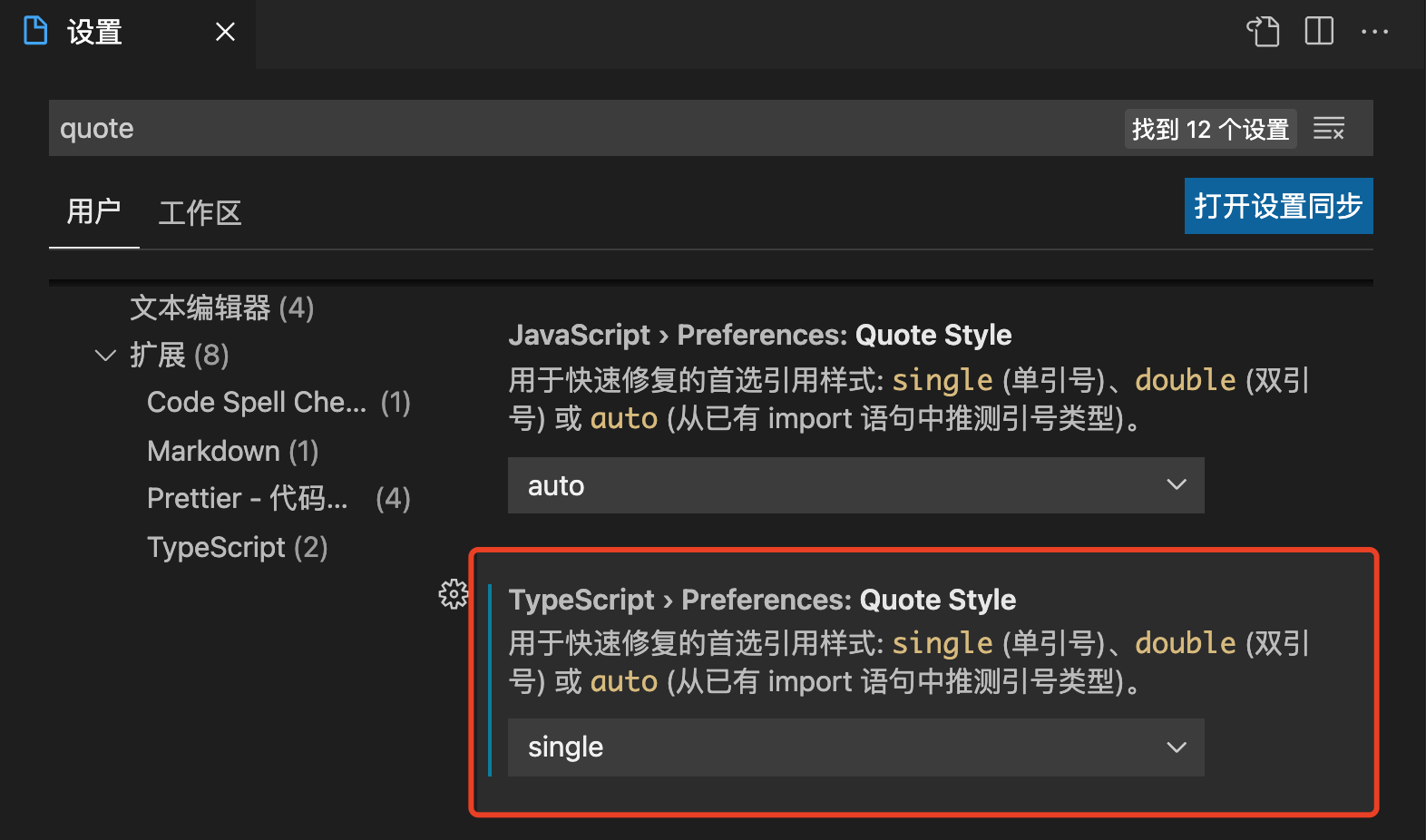Close the 设置 editor tab

pyautogui.click(x=225, y=33)
